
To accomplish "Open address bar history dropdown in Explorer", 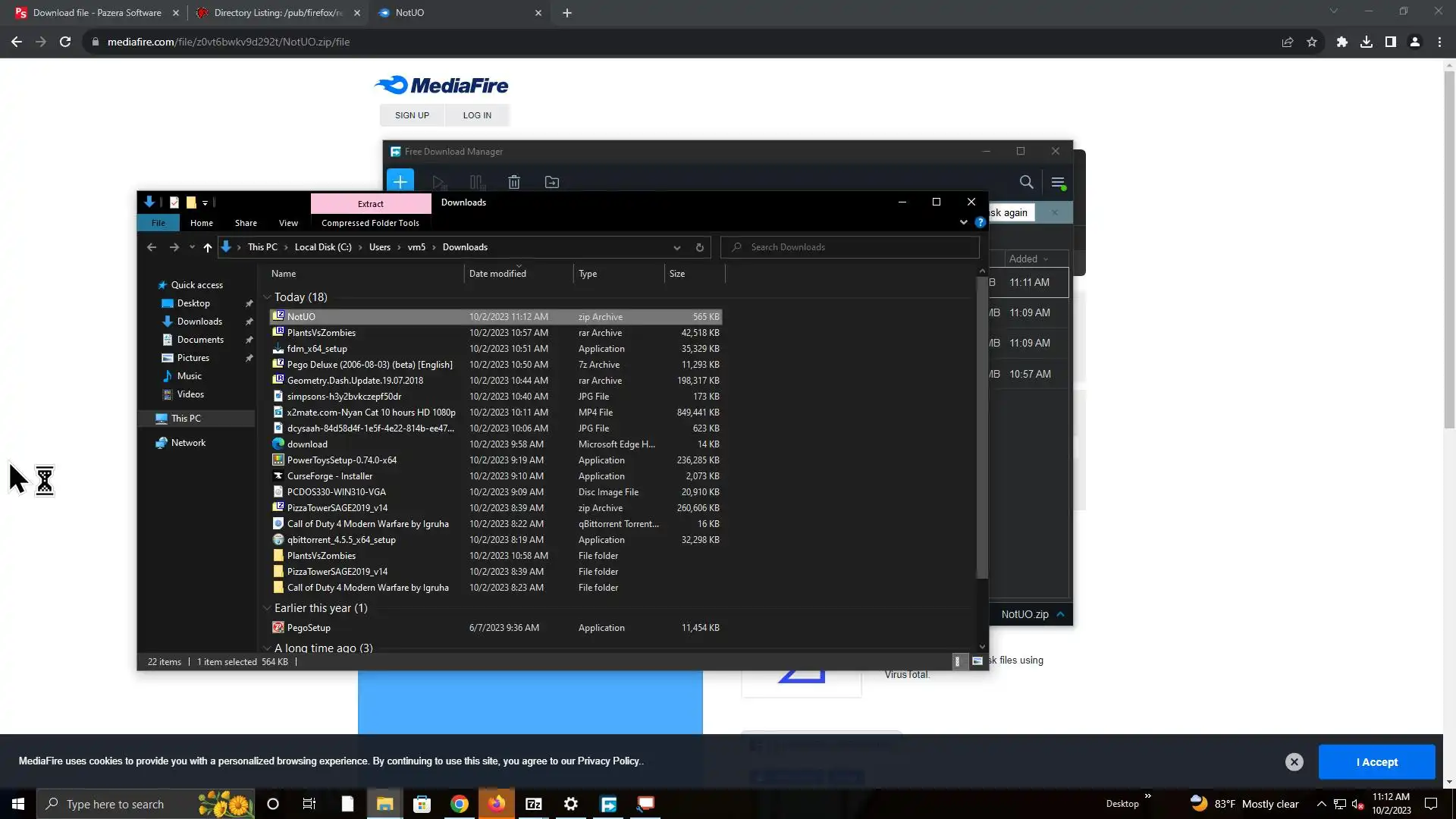I will tap(676, 247).
